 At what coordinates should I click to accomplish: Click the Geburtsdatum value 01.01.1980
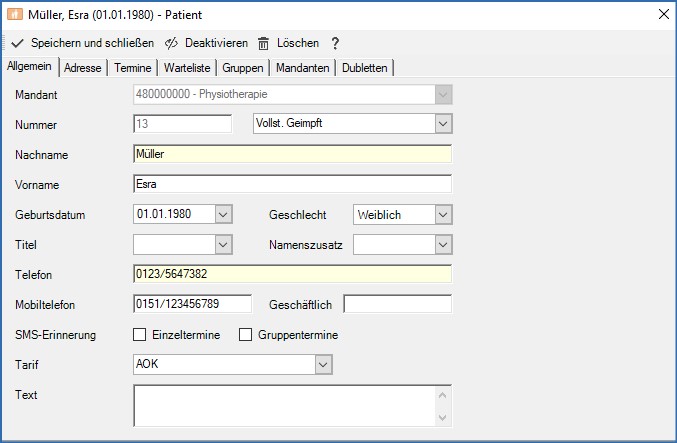(x=164, y=214)
